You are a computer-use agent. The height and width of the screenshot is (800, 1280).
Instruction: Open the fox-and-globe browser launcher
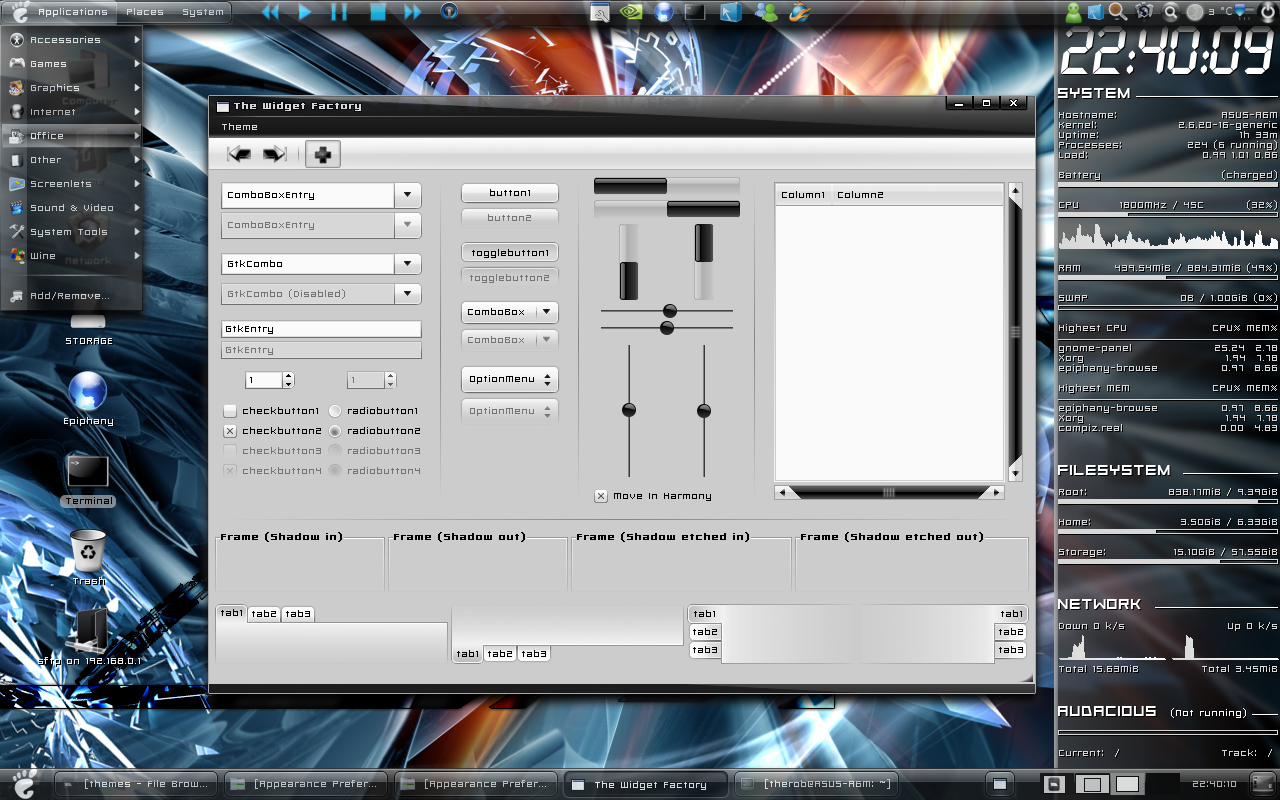799,12
